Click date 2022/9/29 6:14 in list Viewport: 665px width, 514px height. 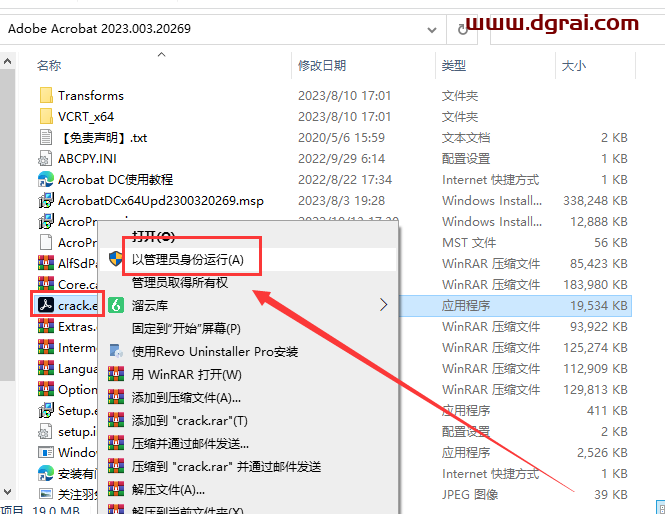pos(341,159)
